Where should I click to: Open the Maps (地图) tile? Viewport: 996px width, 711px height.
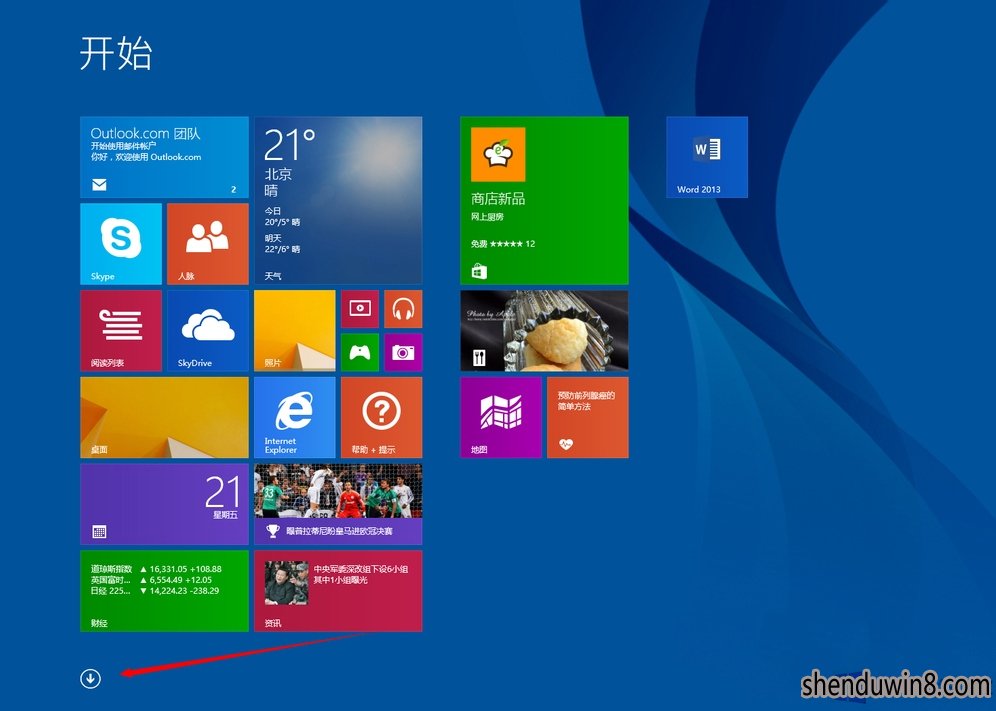[501, 417]
